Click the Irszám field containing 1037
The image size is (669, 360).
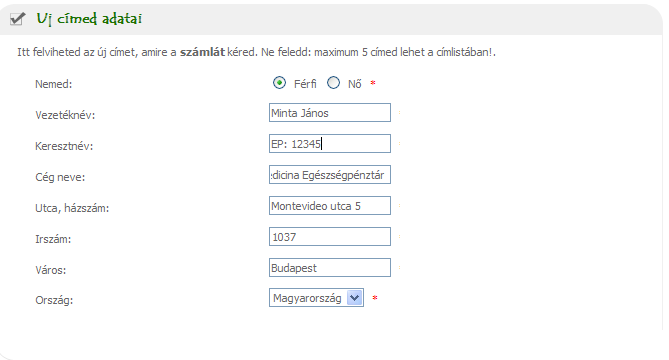coord(330,237)
